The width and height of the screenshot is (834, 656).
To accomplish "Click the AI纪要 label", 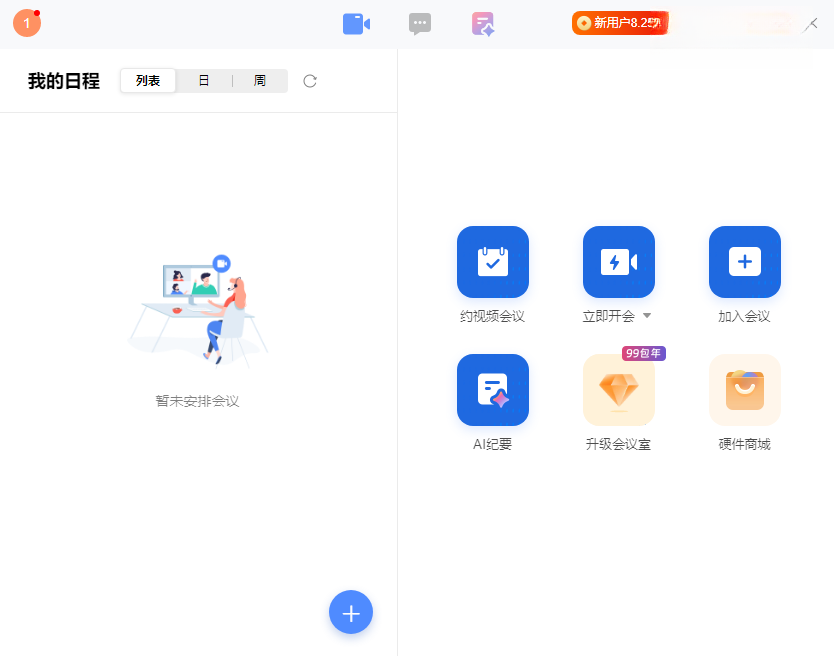I will pyautogui.click(x=493, y=444).
